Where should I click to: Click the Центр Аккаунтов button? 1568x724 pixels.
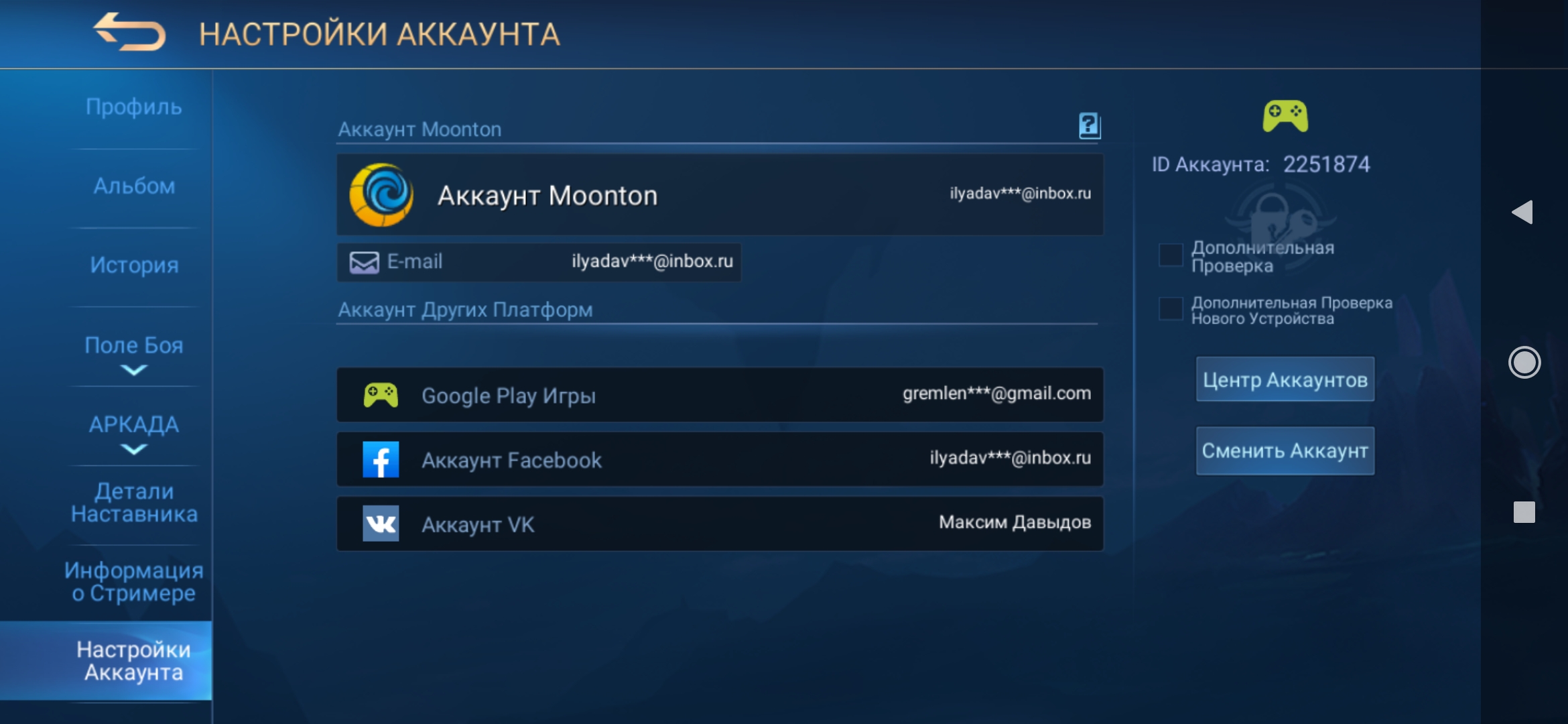pos(1285,379)
